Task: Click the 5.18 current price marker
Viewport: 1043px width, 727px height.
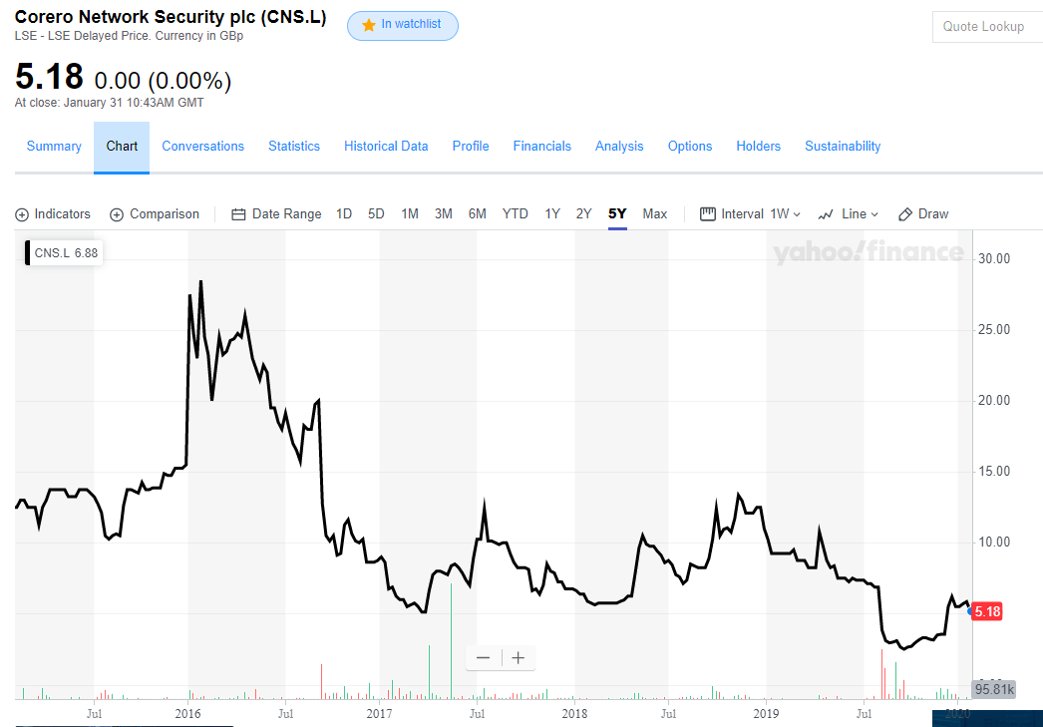Action: coord(987,611)
